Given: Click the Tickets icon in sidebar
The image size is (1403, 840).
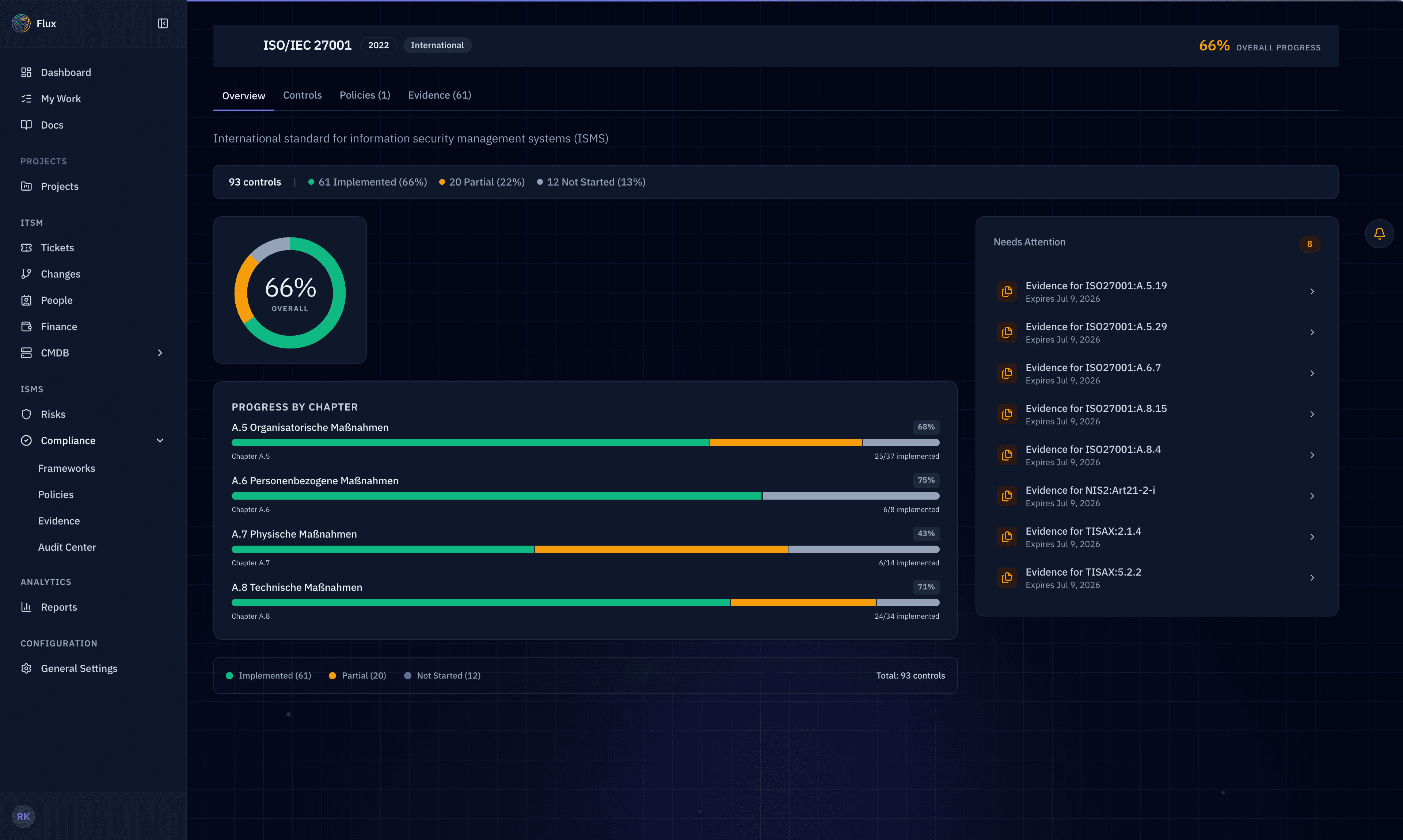Looking at the screenshot, I should tap(26, 247).
